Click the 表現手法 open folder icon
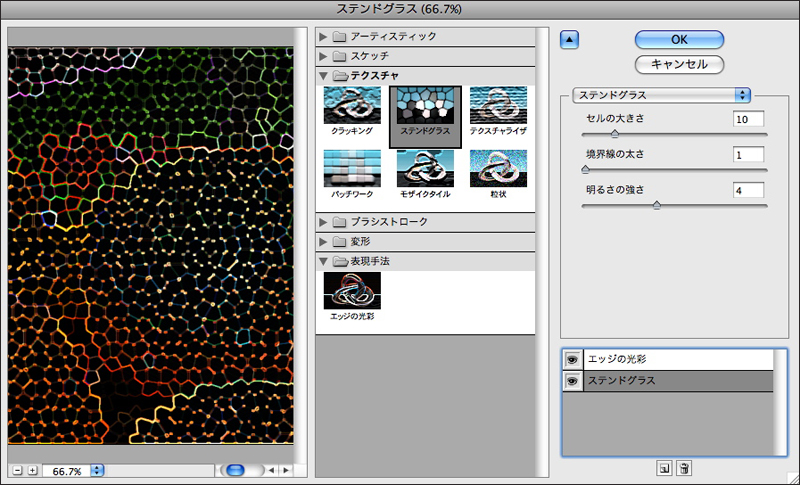Screen dimensions: 800x485 tap(340, 261)
